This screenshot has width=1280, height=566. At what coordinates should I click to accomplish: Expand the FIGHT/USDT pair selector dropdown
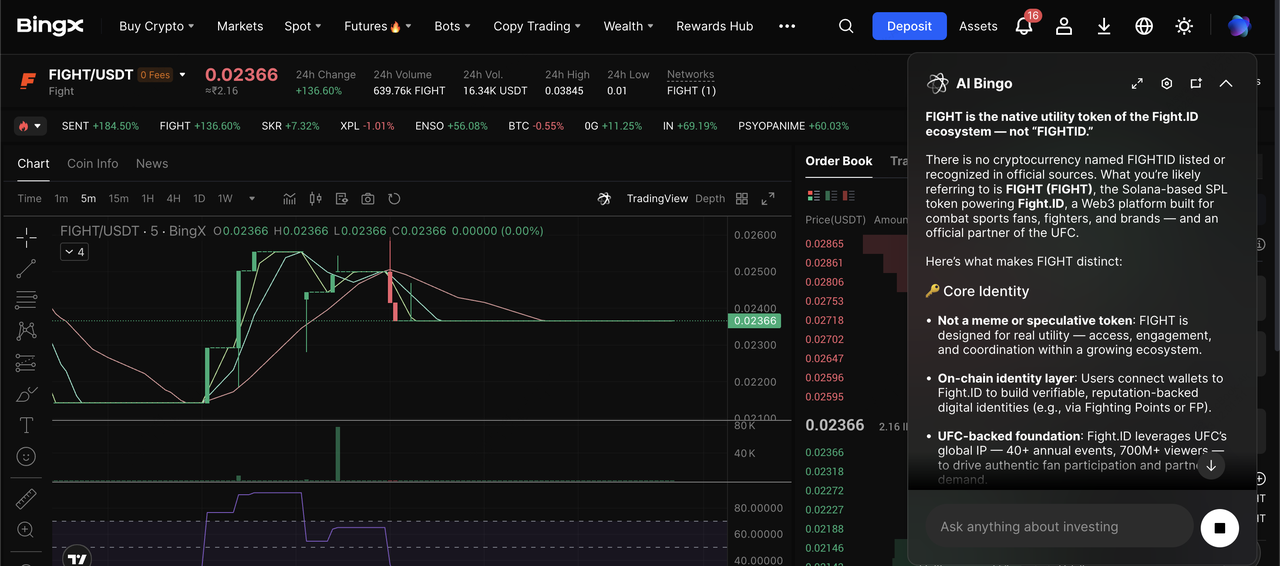click(182, 74)
